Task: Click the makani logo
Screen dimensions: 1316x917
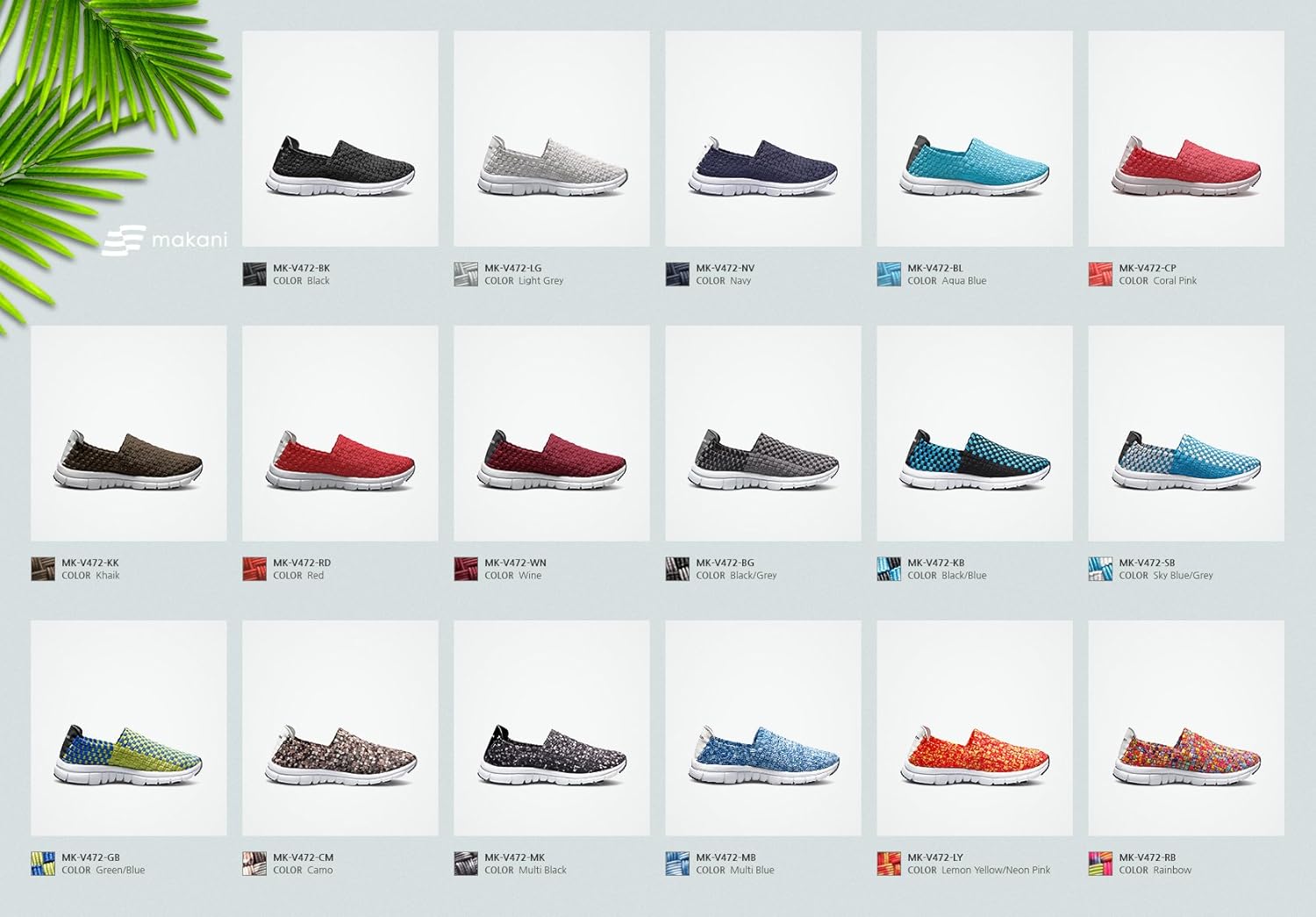Action: [x=164, y=240]
